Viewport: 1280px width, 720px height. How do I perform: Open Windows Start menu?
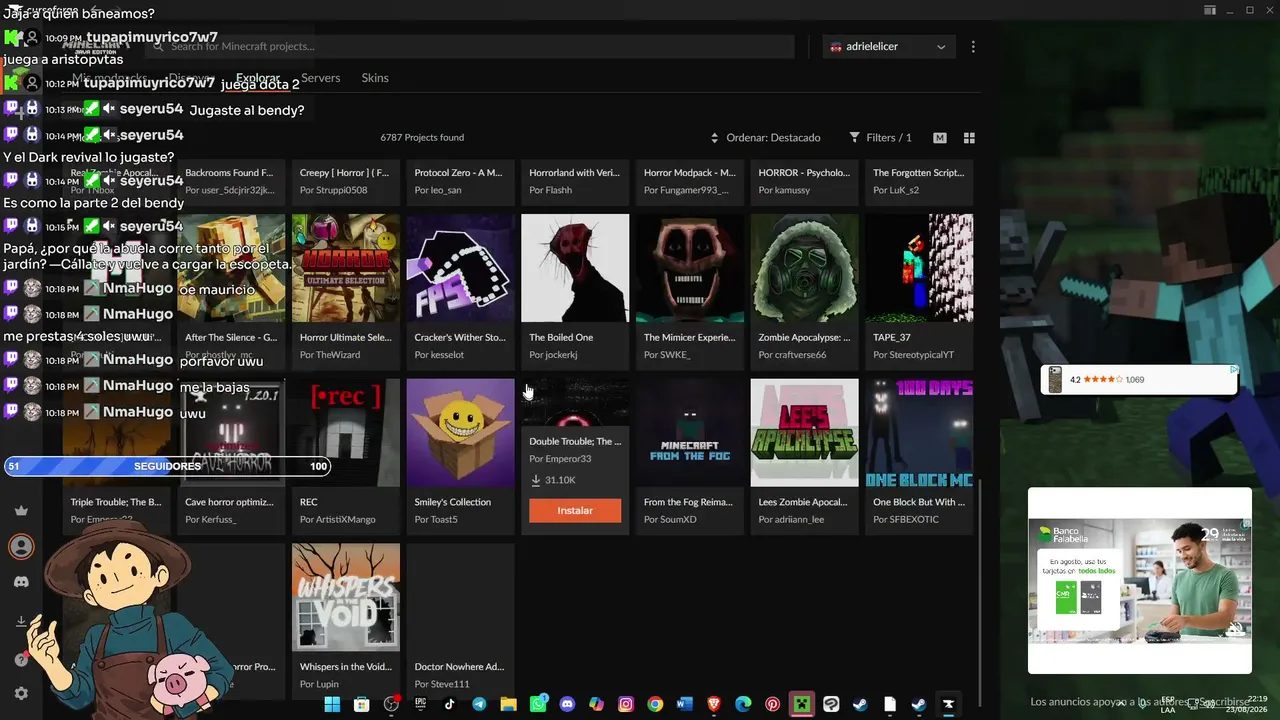pos(332,705)
